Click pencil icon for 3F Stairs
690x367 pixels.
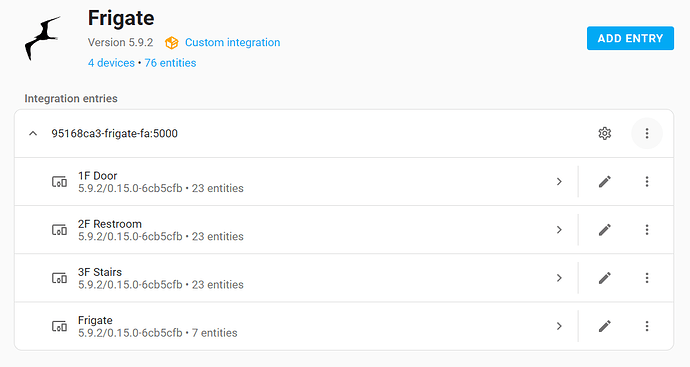605,278
